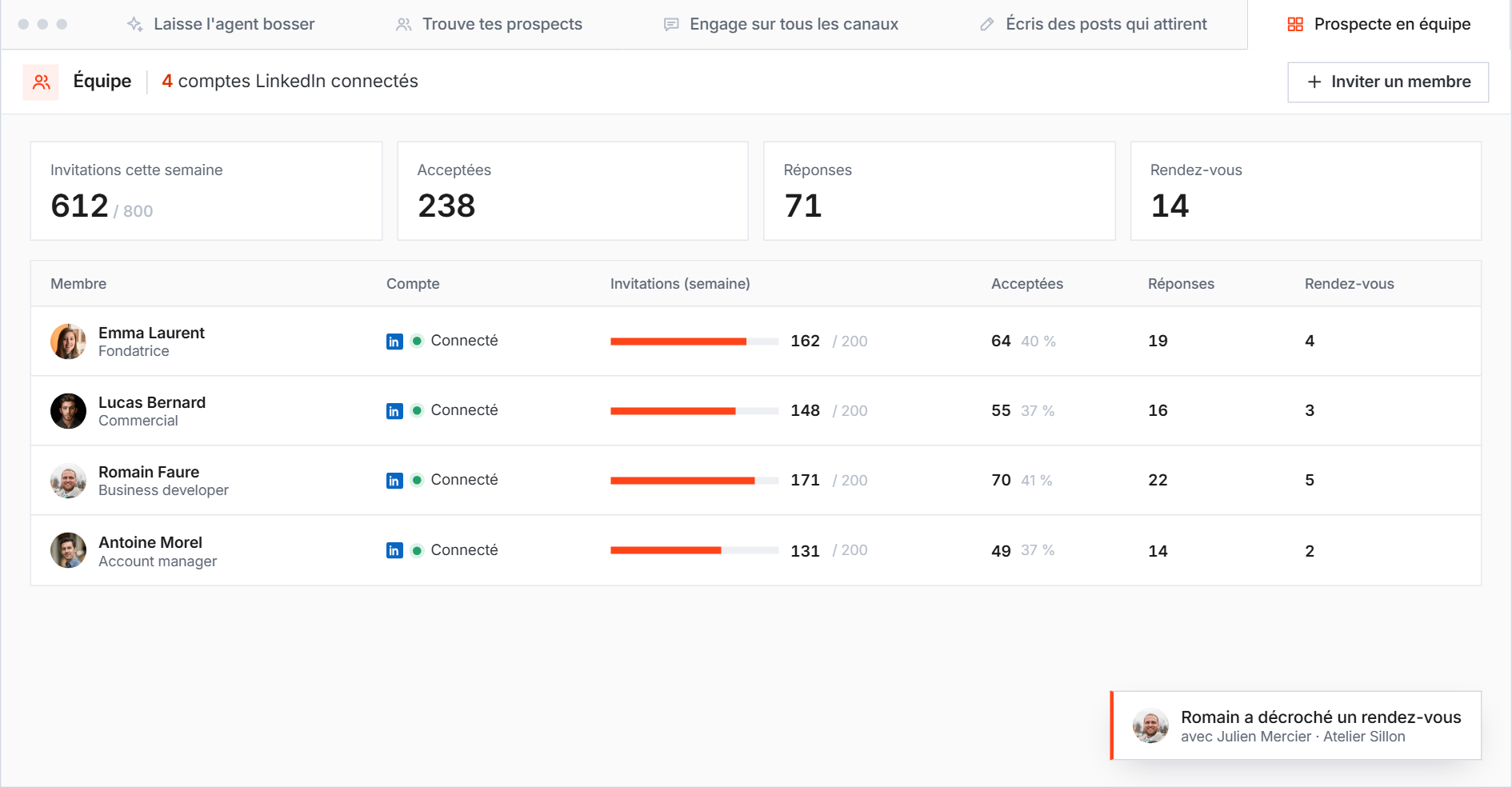Click Lucas Bernard's invitations progress bar
Image resolution: width=1512 pixels, height=787 pixels.
point(694,411)
